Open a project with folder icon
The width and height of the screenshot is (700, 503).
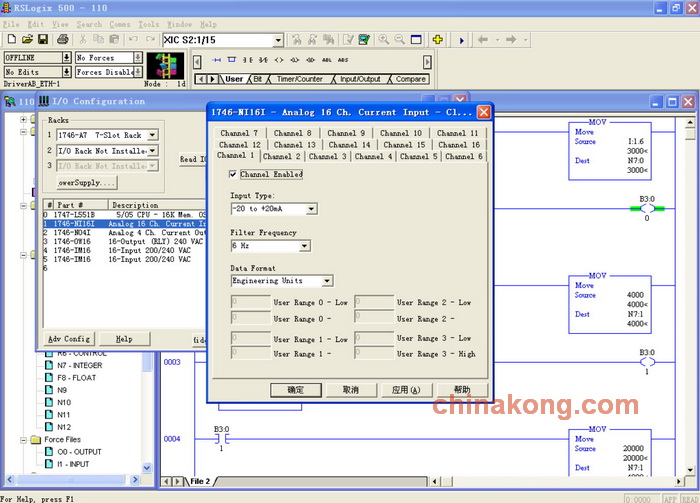click(x=27, y=40)
